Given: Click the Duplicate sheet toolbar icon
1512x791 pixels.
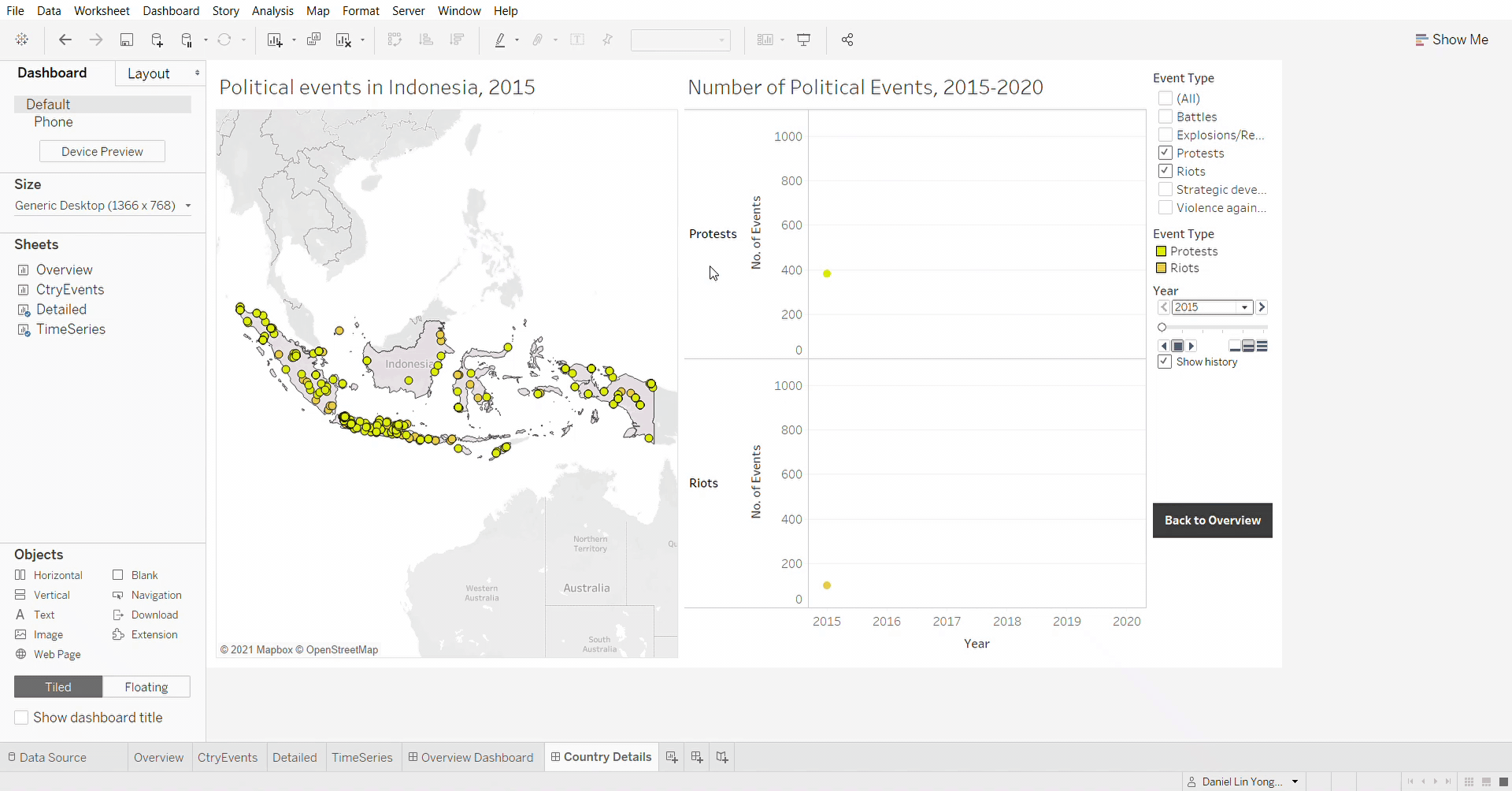Looking at the screenshot, I should [x=313, y=40].
